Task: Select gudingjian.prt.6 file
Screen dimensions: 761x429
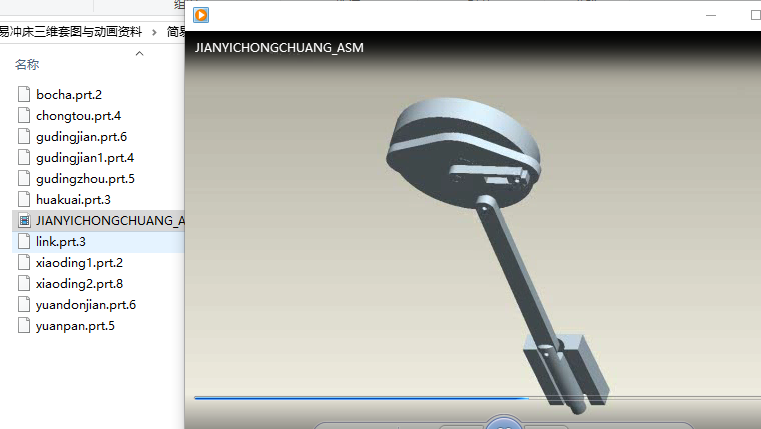Action: [x=81, y=137]
